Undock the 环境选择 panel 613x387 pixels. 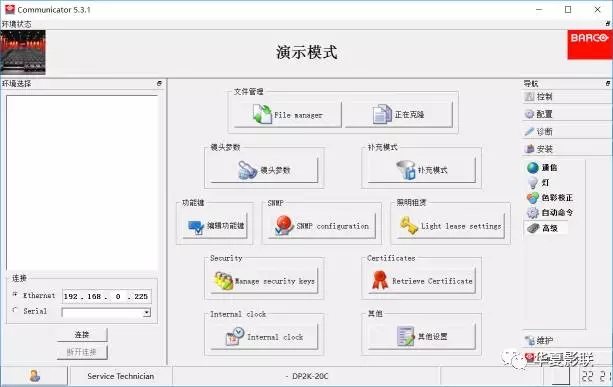pyautogui.click(x=159, y=83)
